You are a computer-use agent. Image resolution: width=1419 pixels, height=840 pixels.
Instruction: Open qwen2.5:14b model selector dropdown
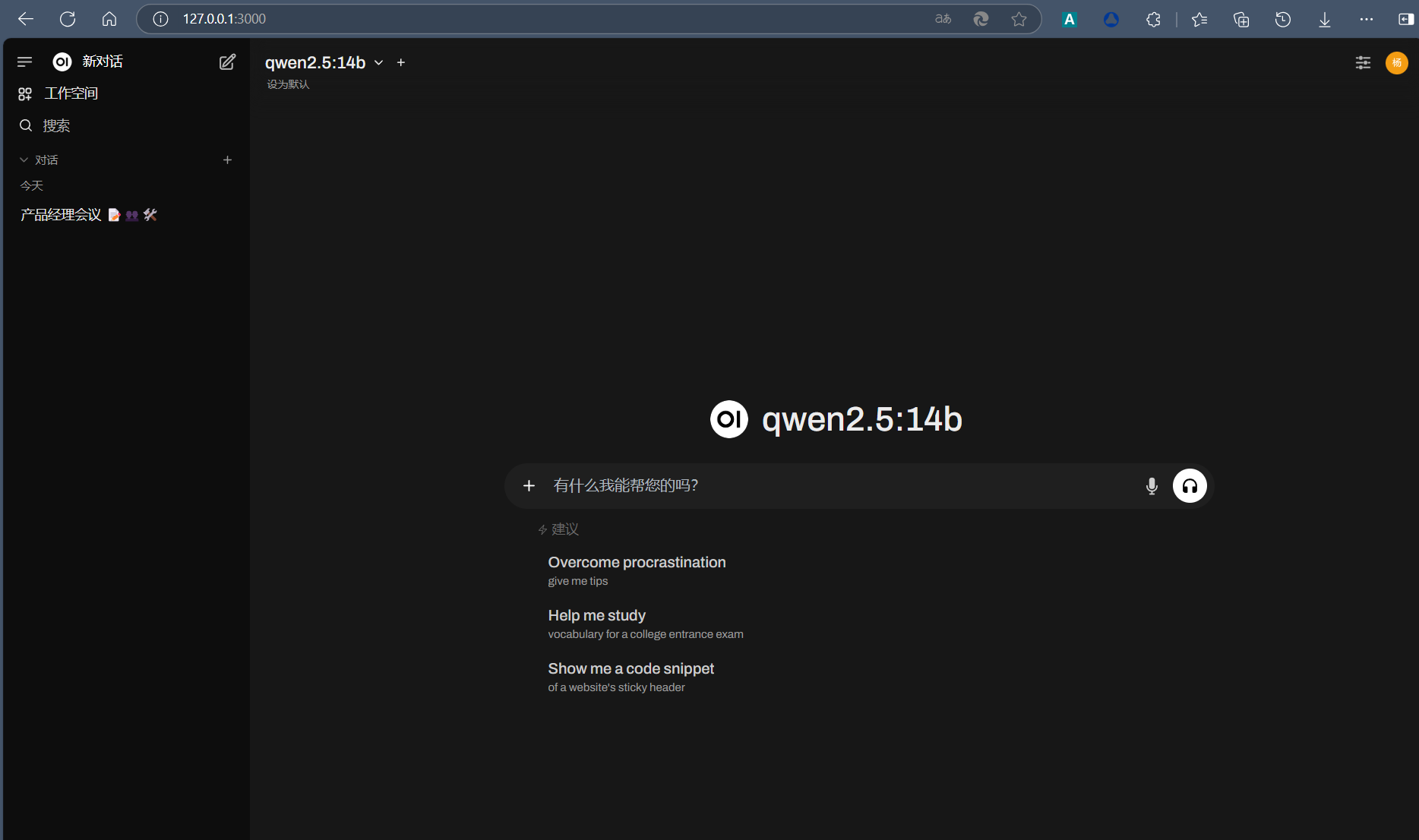(324, 62)
